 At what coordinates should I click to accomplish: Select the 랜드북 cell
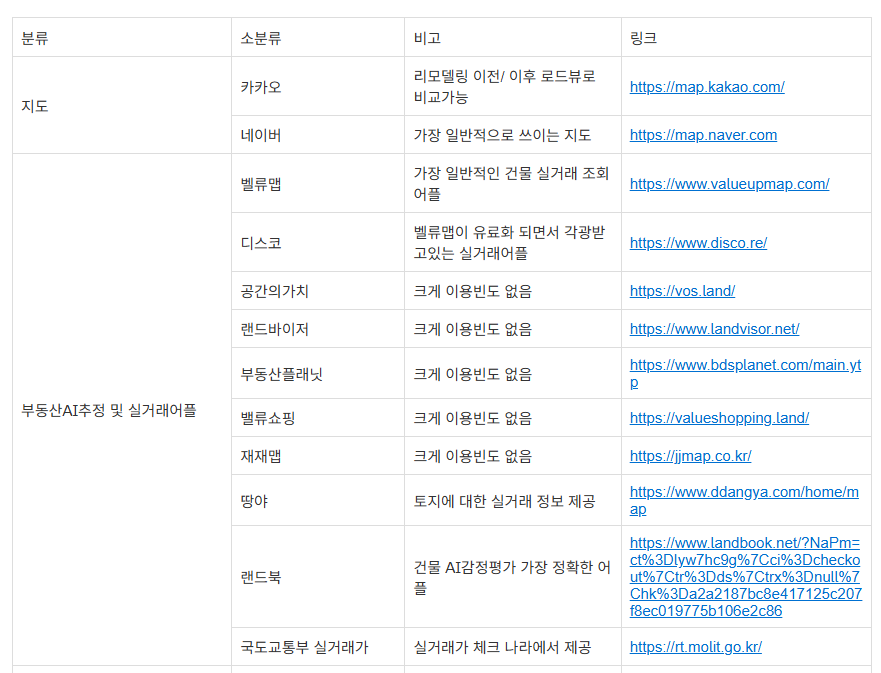[x=318, y=577]
